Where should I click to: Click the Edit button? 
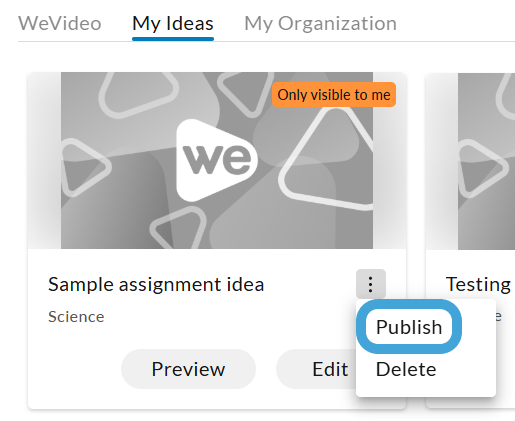point(316,369)
